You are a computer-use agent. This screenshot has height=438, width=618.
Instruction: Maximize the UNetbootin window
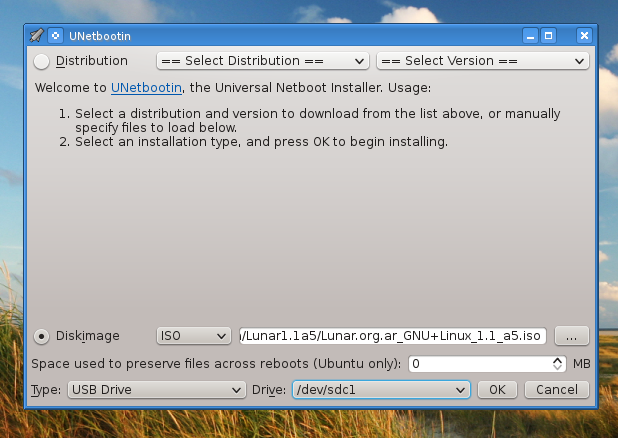tap(548, 35)
